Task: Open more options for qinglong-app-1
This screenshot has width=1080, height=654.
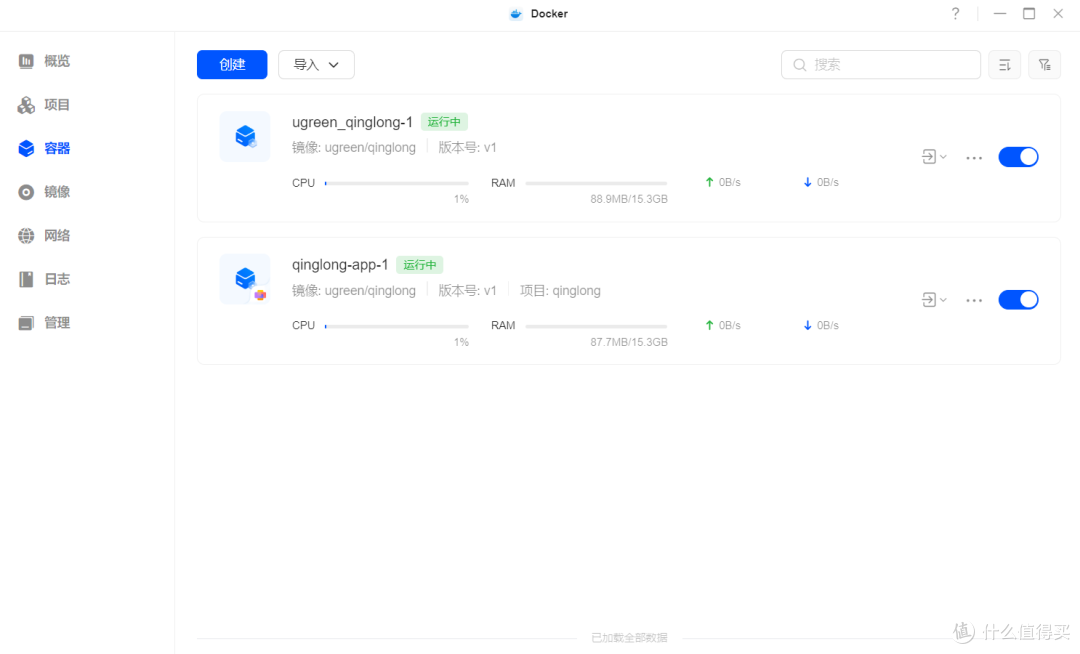Action: (974, 300)
